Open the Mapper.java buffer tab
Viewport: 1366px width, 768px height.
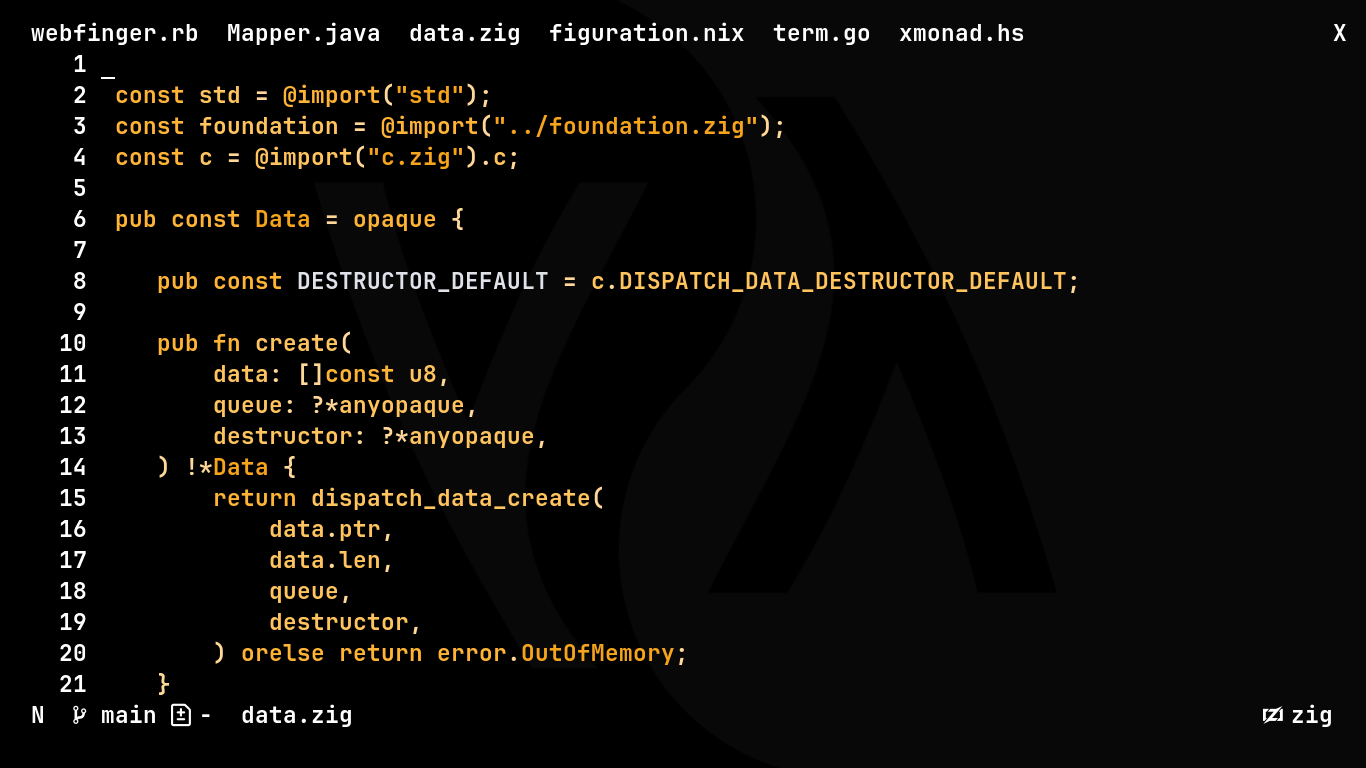click(303, 33)
